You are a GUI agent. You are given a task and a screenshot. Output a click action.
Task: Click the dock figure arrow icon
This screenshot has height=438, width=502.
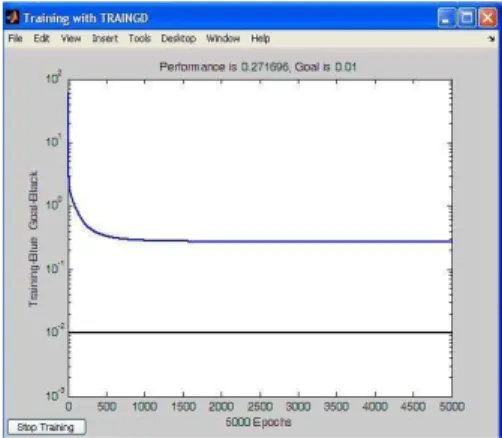pyautogui.click(x=491, y=39)
